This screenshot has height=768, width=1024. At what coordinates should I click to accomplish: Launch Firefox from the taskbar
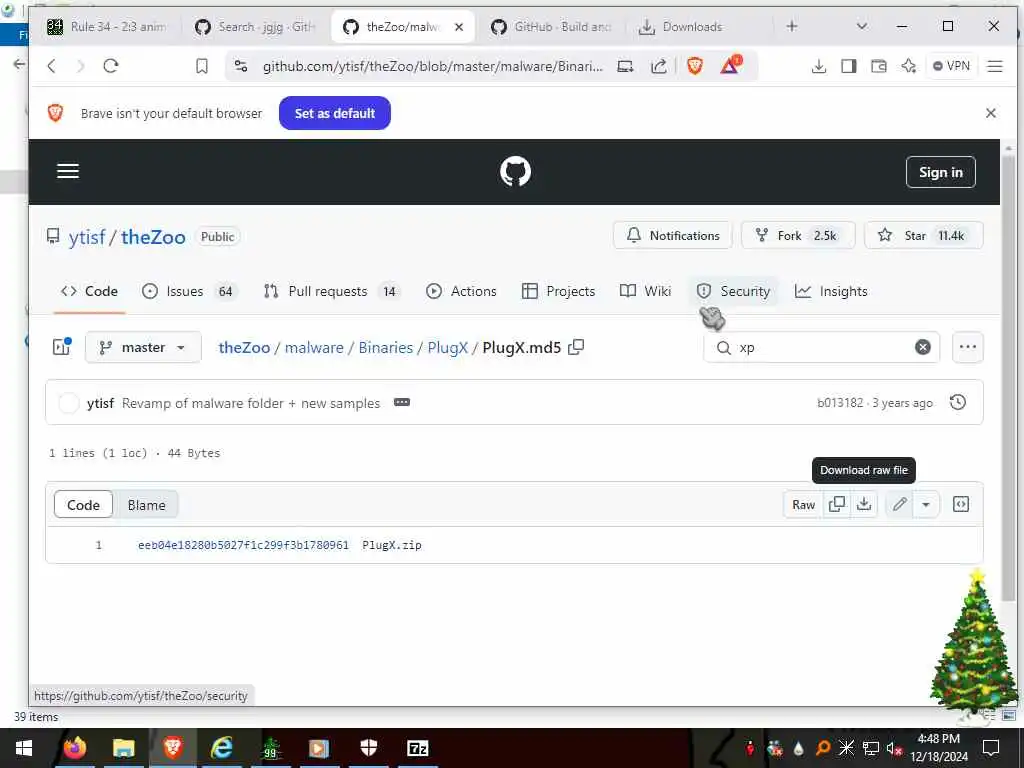[75, 748]
